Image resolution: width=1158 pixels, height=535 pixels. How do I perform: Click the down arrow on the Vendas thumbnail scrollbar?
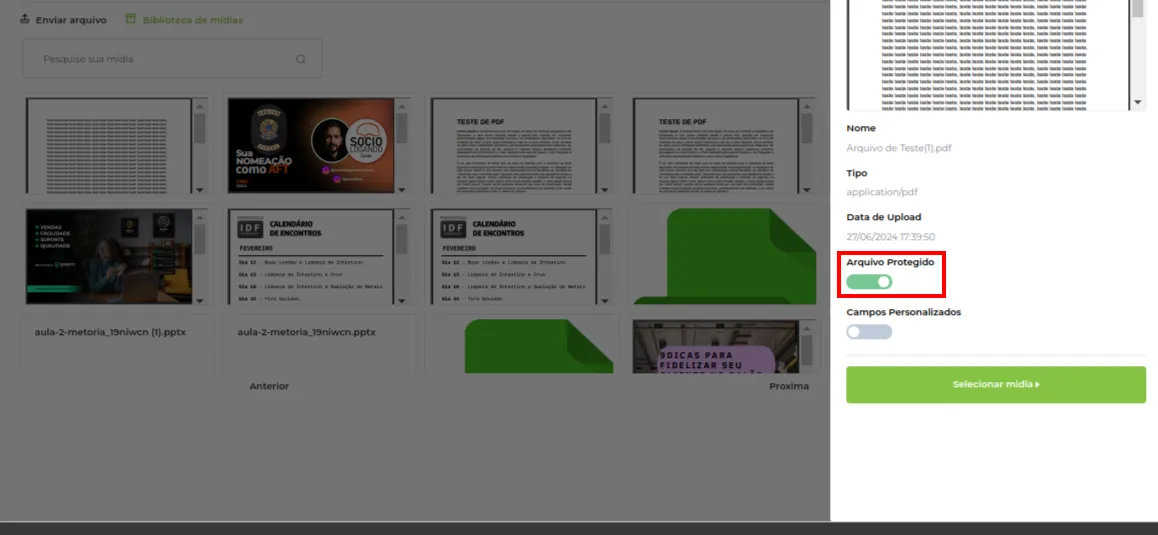(x=199, y=301)
